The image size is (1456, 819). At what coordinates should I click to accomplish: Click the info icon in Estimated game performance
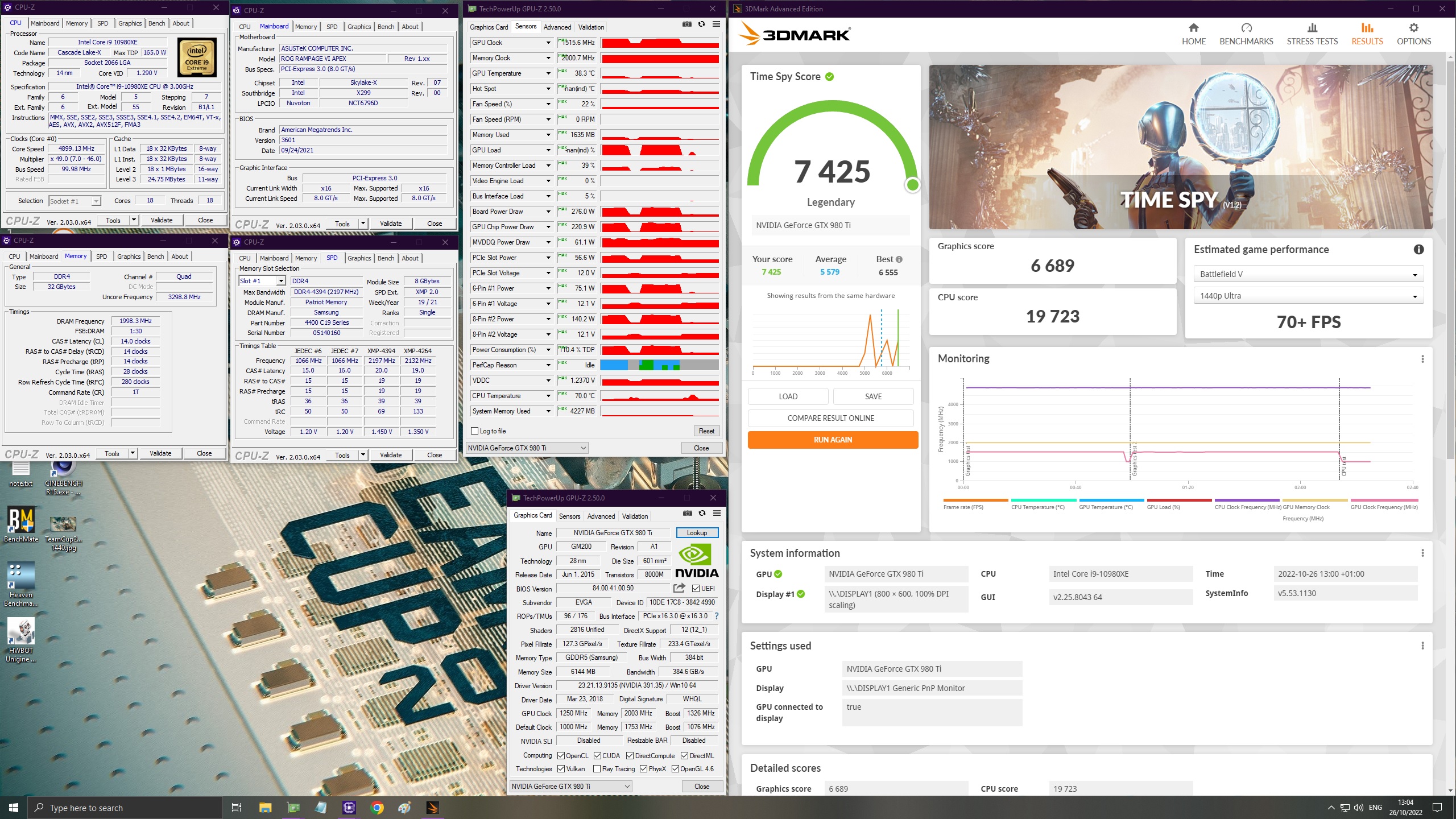1418,249
